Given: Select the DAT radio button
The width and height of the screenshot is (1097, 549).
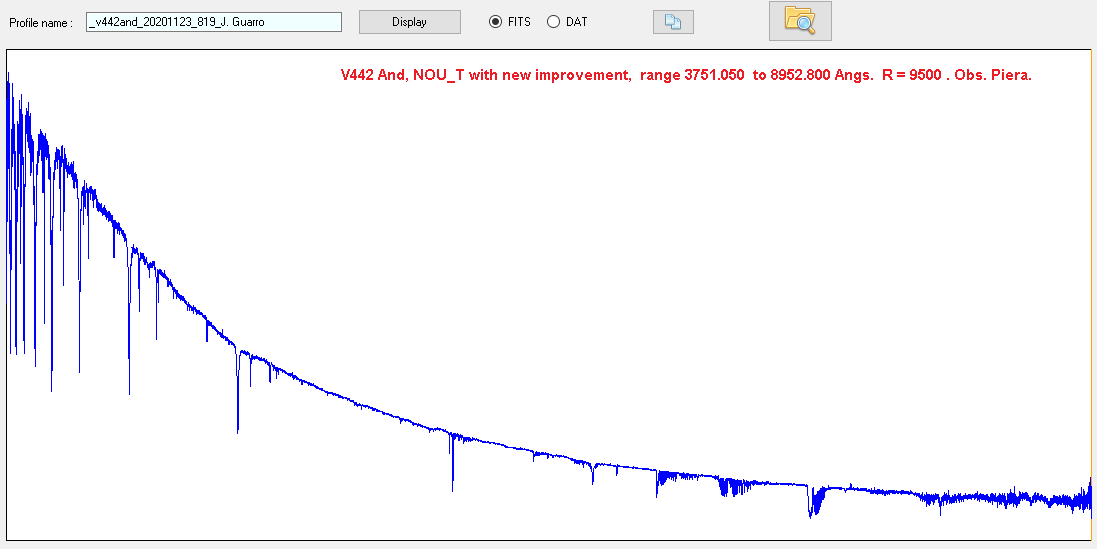Looking at the screenshot, I should [553, 22].
